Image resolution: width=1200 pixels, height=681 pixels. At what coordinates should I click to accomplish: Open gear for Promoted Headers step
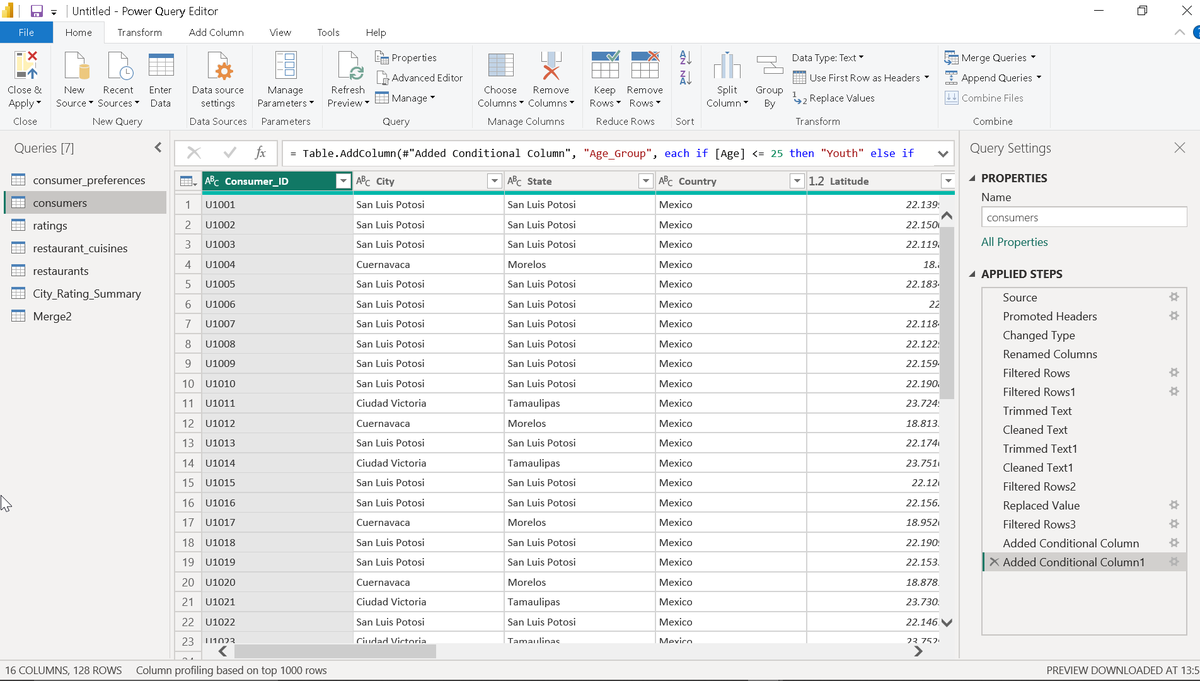pyautogui.click(x=1174, y=316)
